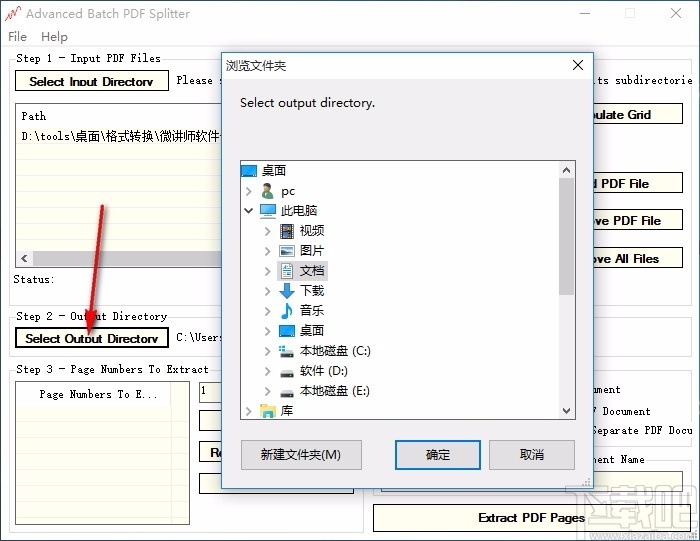The height and width of the screenshot is (541, 700).
Task: Select the 本地磁盘 (C:) row label
Action: 335,351
